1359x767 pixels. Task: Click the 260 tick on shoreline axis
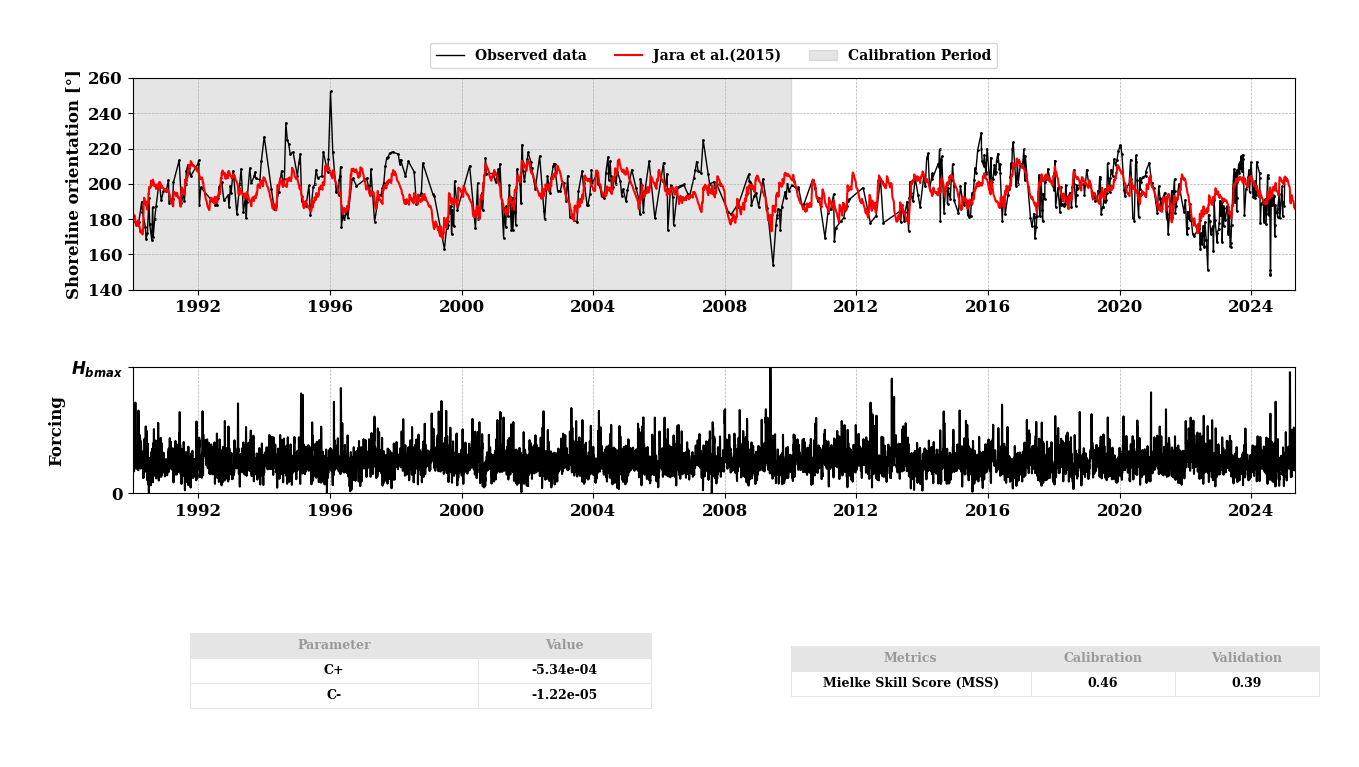105,79
